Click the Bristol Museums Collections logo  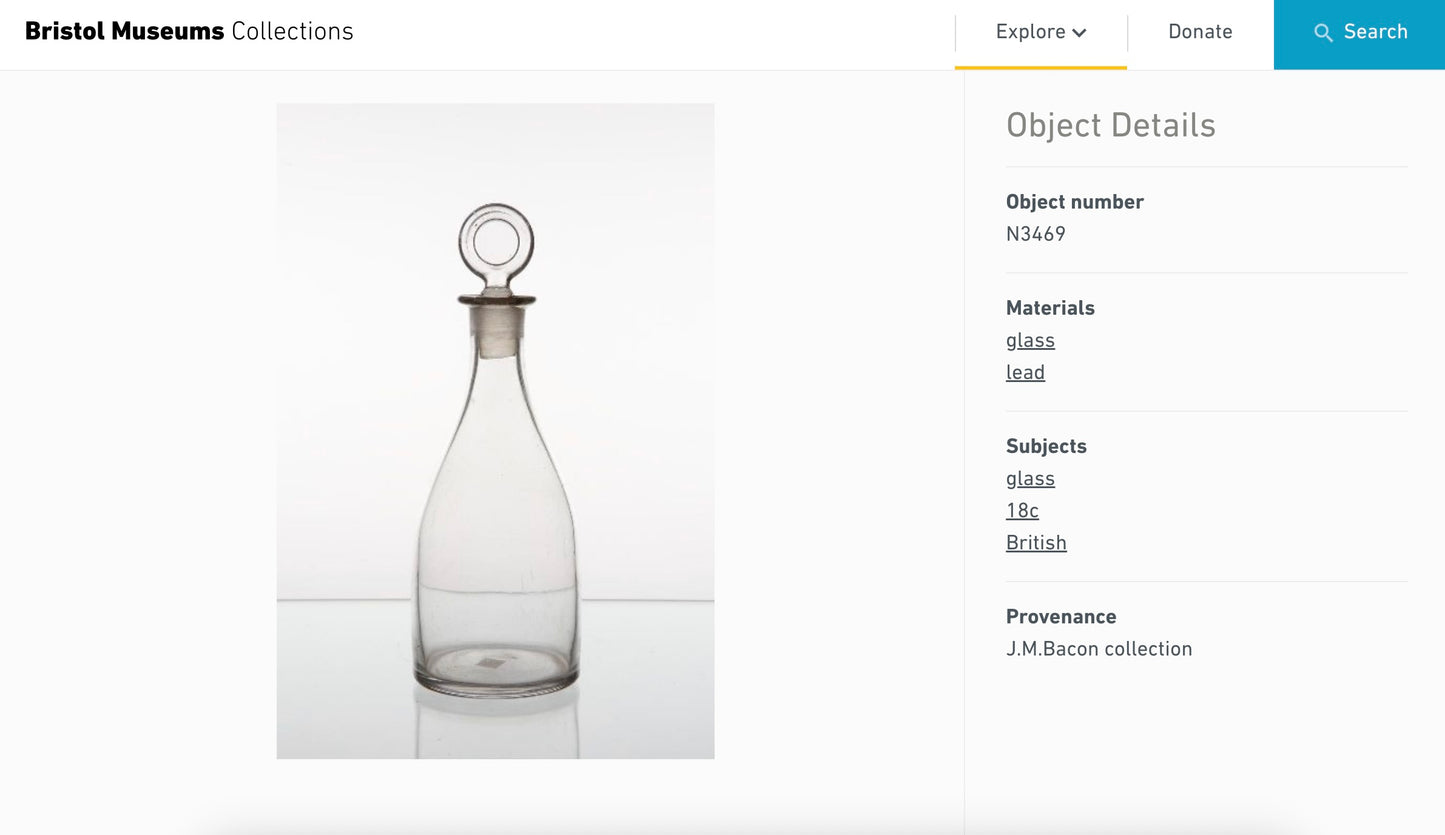[x=189, y=32]
